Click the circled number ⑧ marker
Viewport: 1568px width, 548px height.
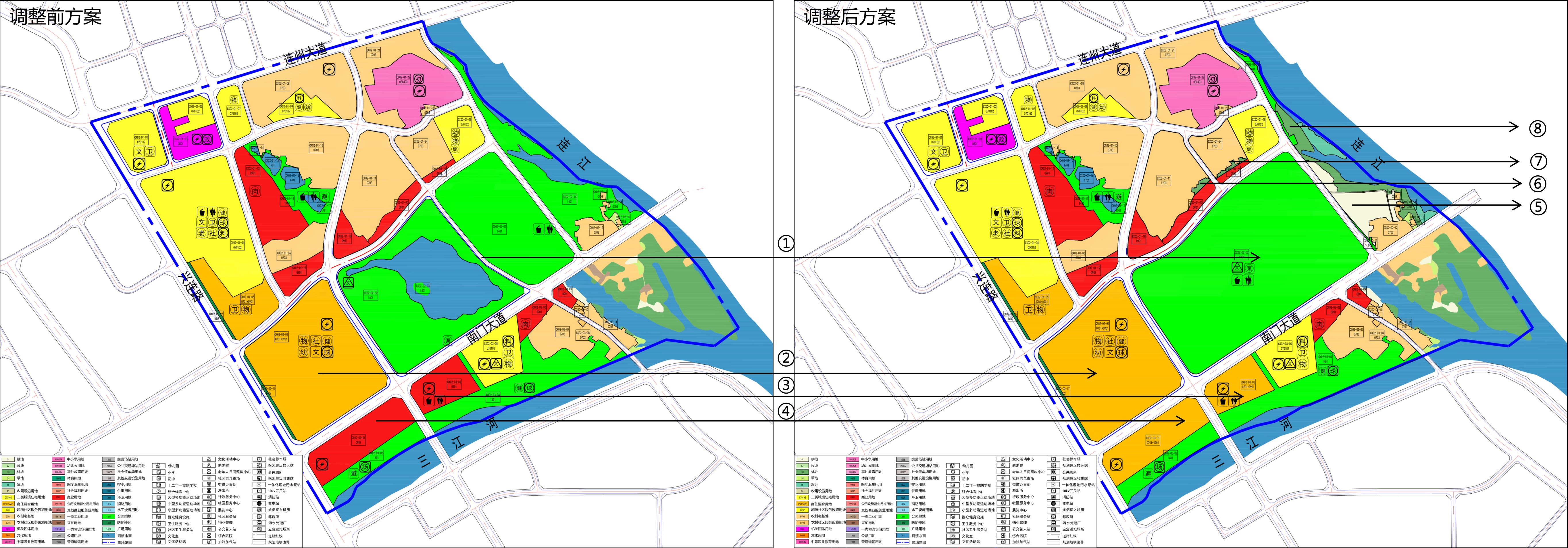[1538, 128]
